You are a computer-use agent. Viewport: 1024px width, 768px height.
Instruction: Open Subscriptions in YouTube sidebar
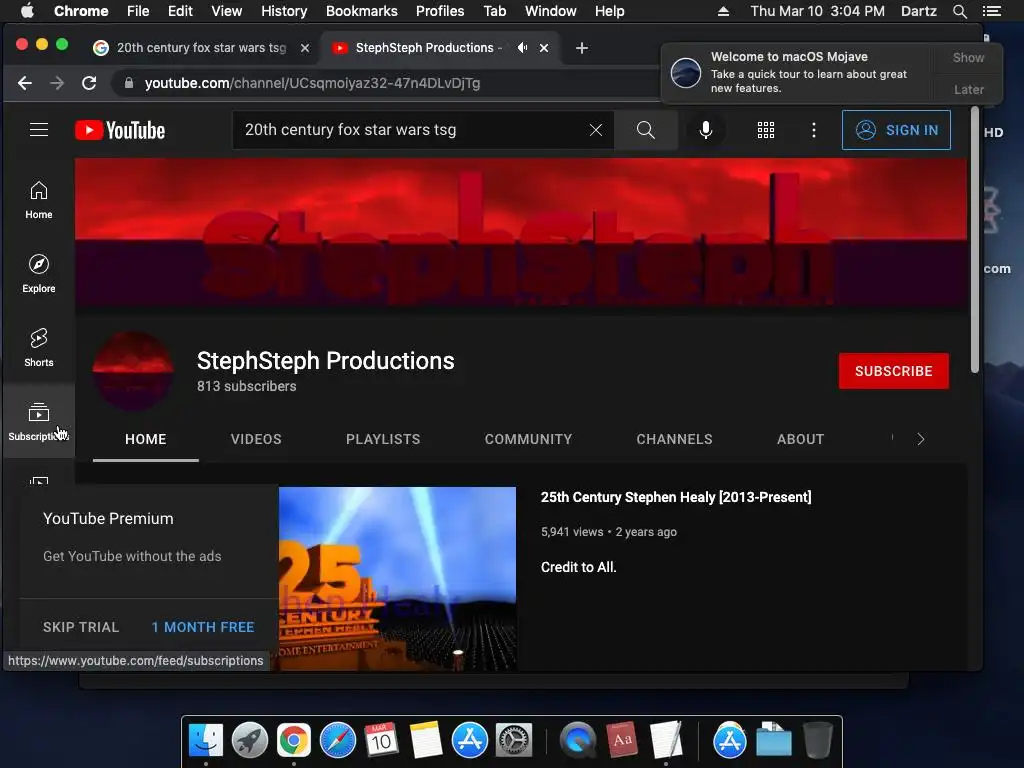(39, 421)
